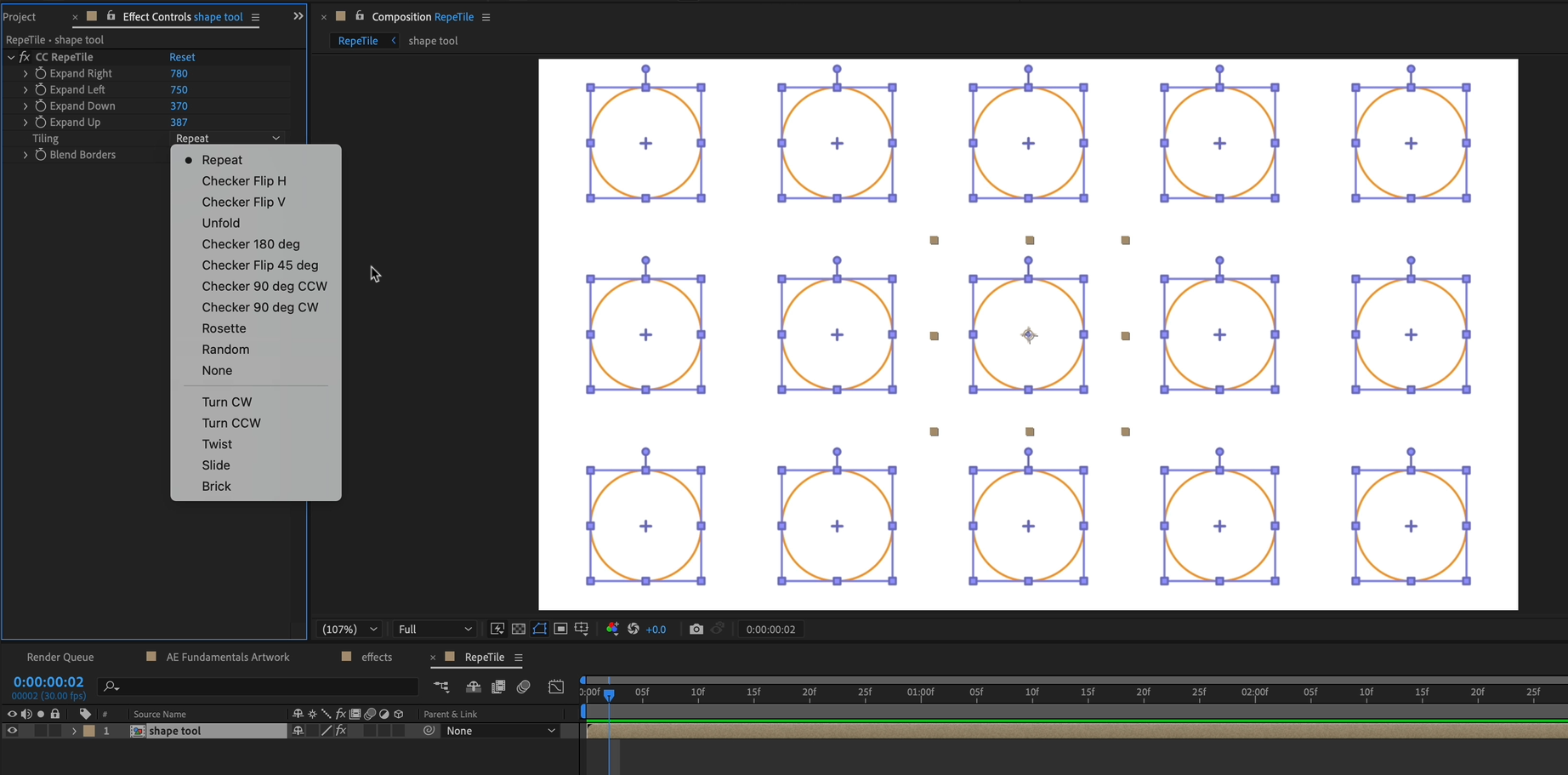This screenshot has width=1568, height=775.
Task: Open the Fast Previews options
Action: (497, 629)
